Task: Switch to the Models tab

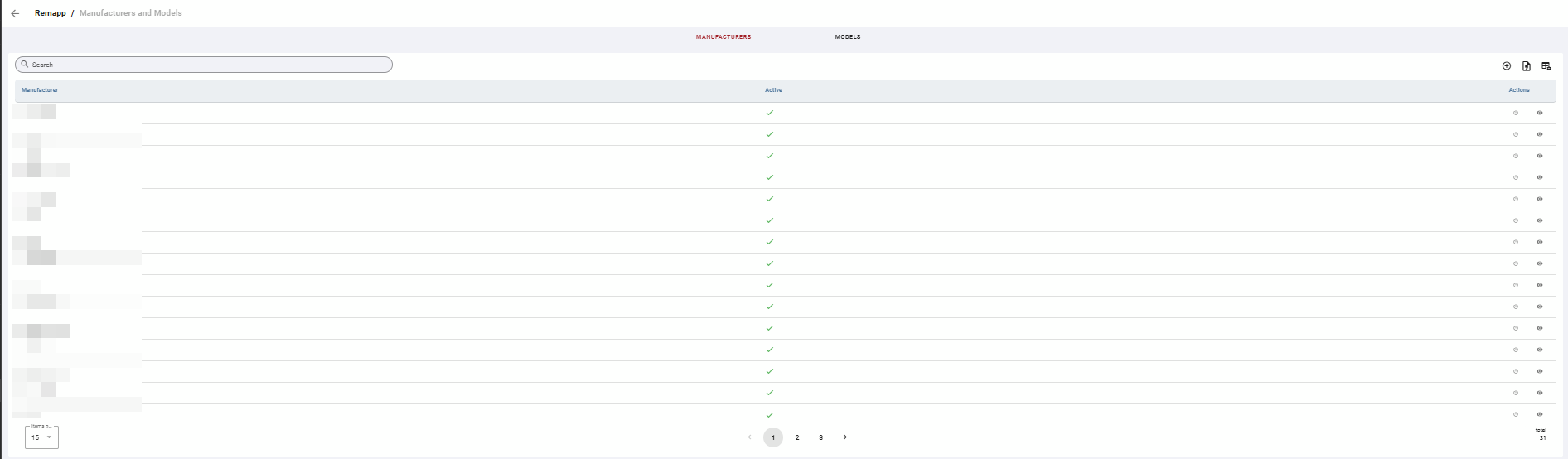Action: point(848,37)
